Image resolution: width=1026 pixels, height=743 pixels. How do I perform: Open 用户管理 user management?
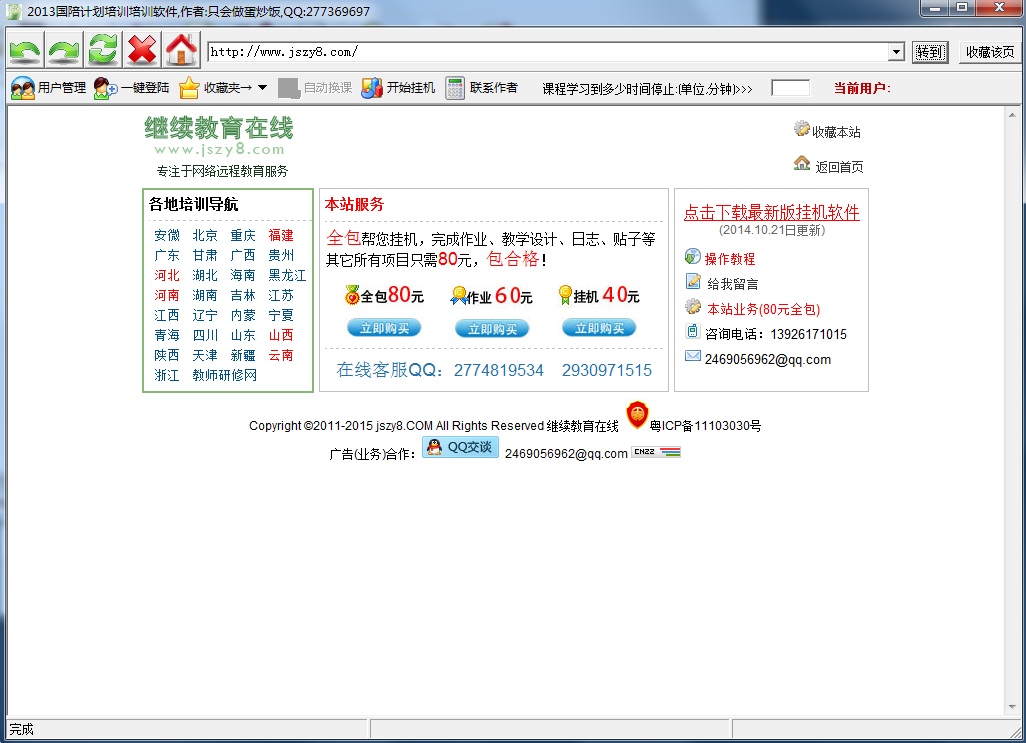[x=48, y=88]
